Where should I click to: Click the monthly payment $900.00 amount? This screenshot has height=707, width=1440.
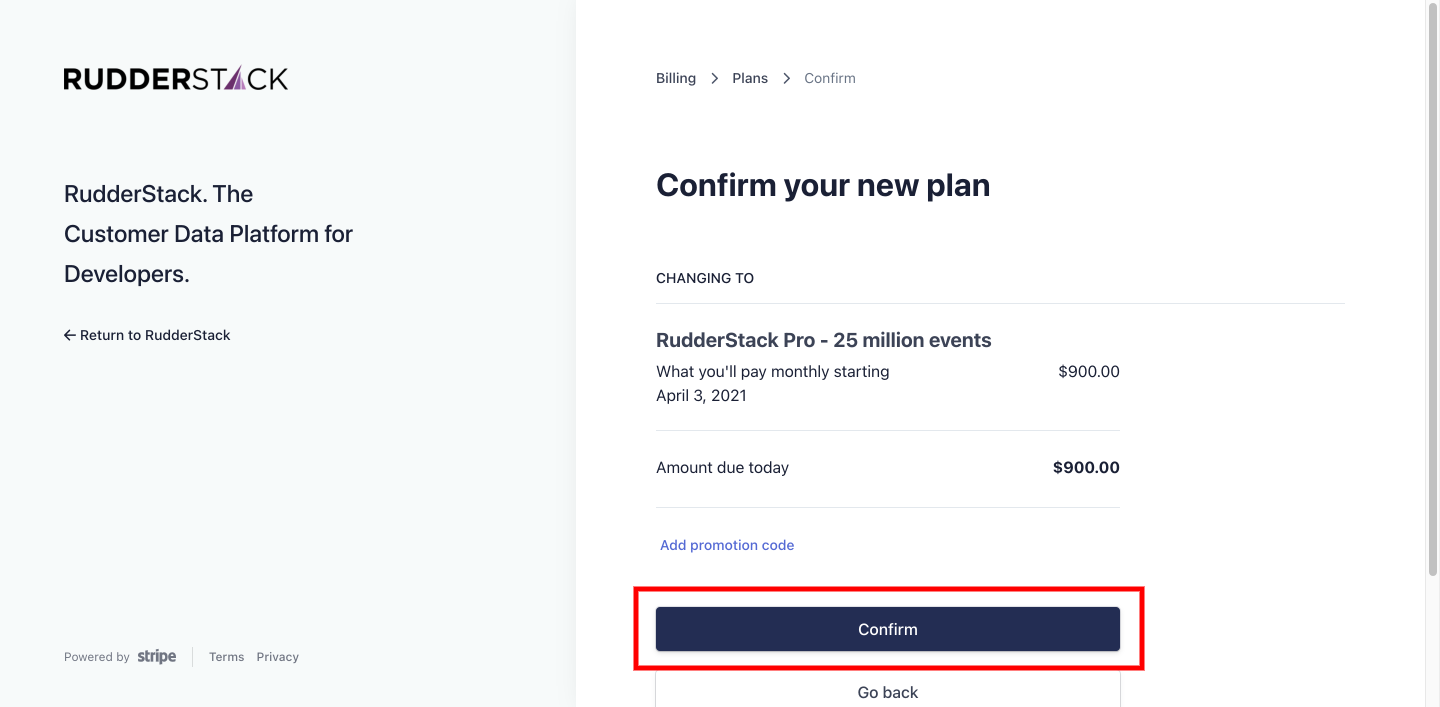coord(1088,371)
